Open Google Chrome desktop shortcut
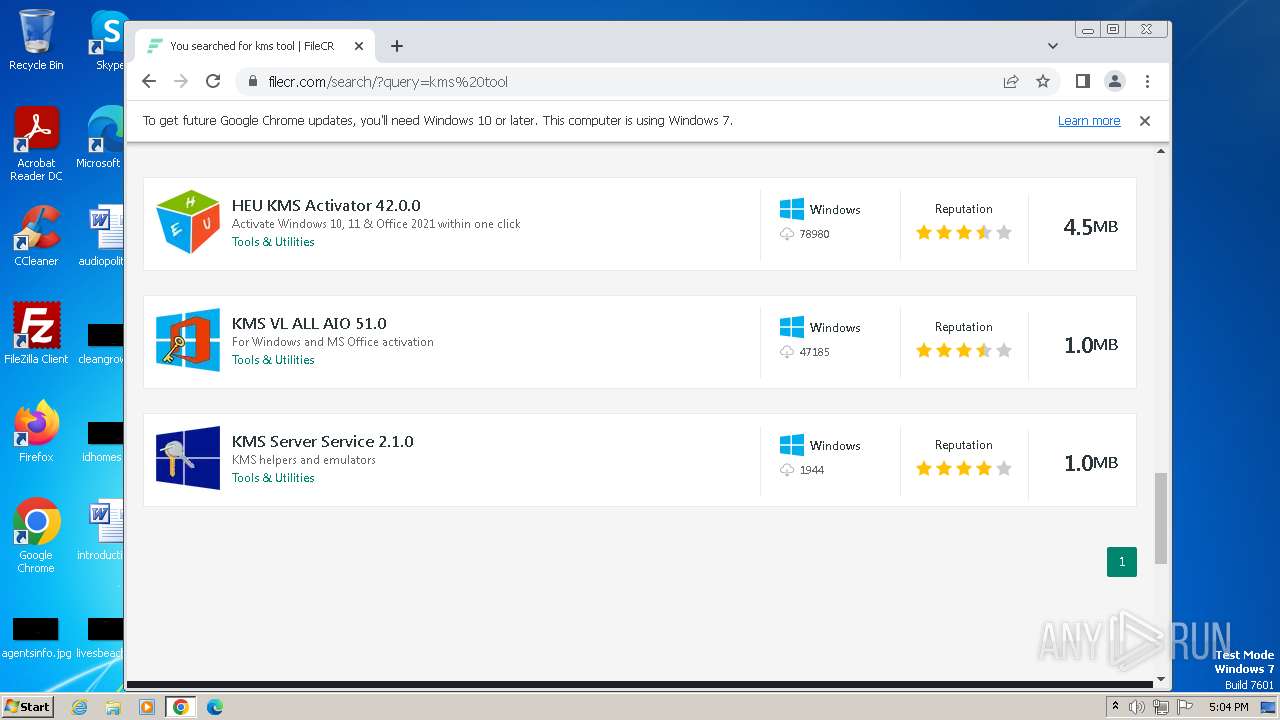Image resolution: width=1280 pixels, height=720 pixels. point(36,536)
